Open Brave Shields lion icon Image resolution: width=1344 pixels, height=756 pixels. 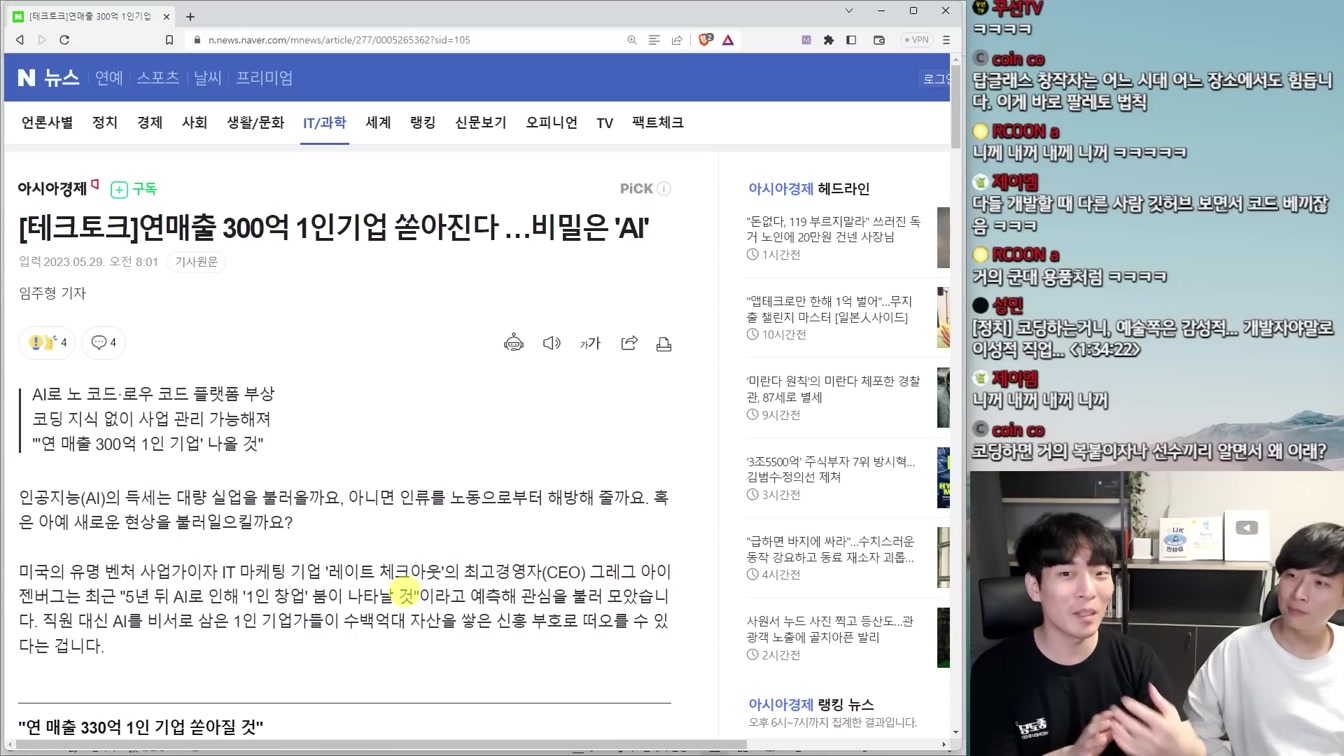click(x=706, y=40)
